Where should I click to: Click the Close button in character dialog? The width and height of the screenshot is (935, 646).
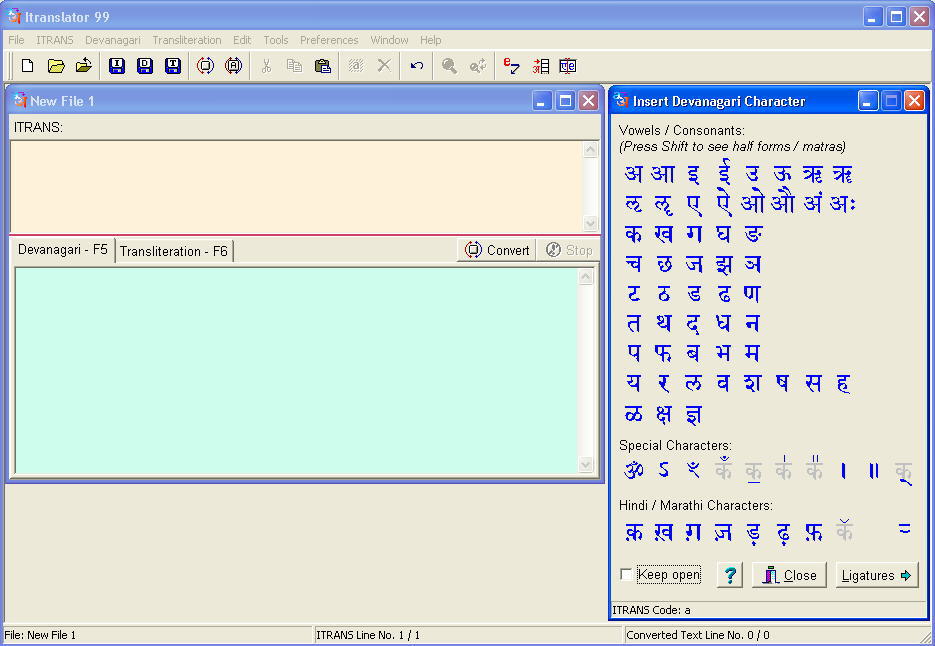(789, 575)
